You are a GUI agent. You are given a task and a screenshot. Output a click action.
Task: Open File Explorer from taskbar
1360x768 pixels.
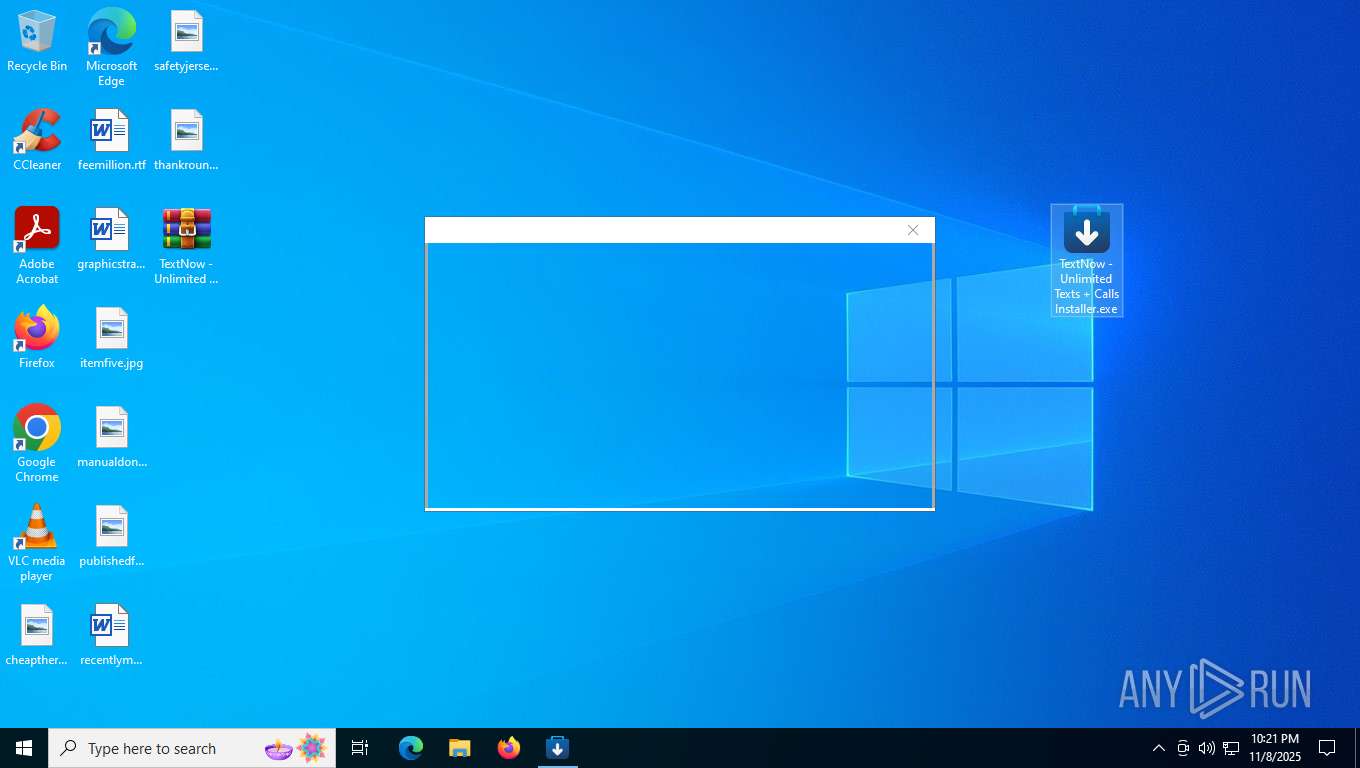tap(459, 748)
